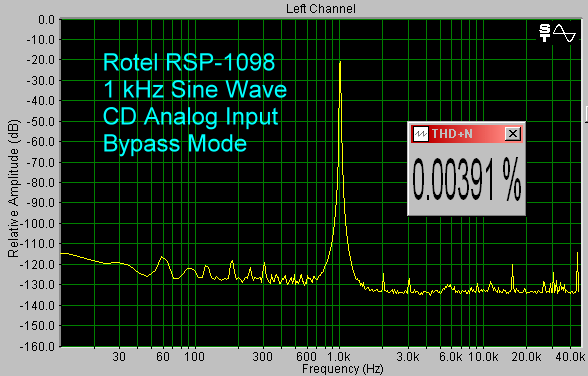
Task: Click the sine wave icon in the plot corner
Action: pyautogui.click(x=564, y=33)
